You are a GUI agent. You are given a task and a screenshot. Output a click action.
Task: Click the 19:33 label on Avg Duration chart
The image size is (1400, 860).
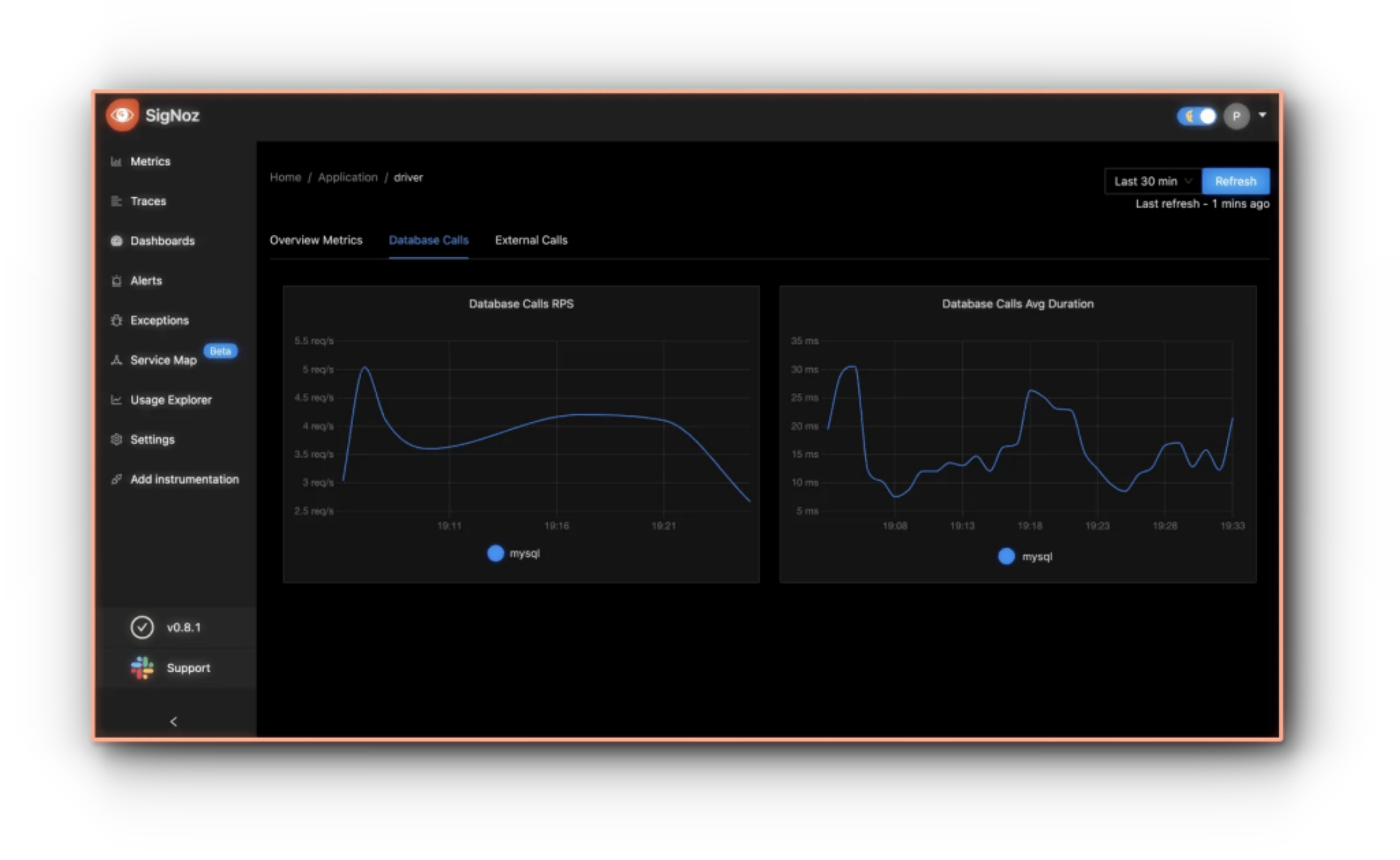click(1233, 526)
